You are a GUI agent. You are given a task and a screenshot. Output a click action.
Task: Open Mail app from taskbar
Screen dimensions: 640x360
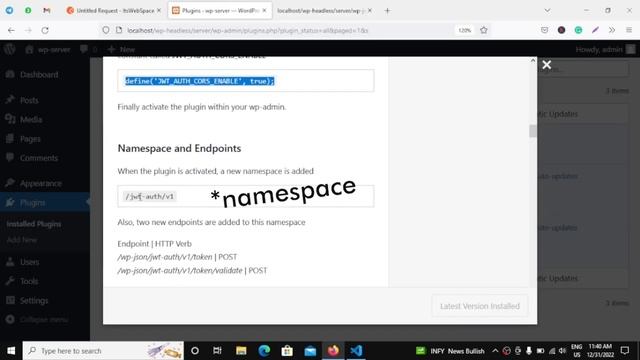(310, 351)
